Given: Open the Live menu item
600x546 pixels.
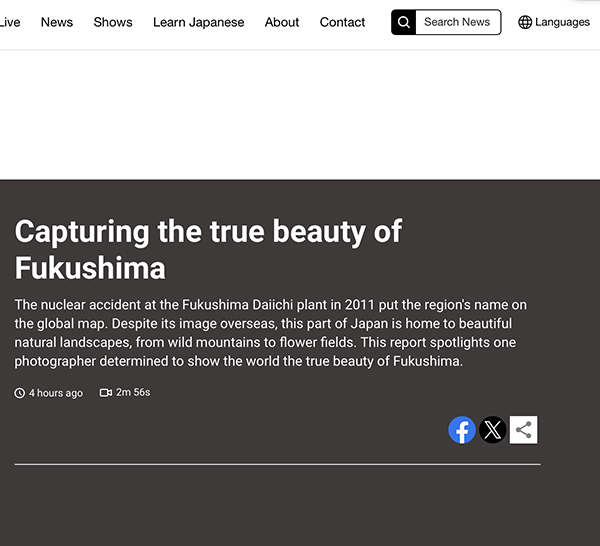Looking at the screenshot, I should 10,22.
